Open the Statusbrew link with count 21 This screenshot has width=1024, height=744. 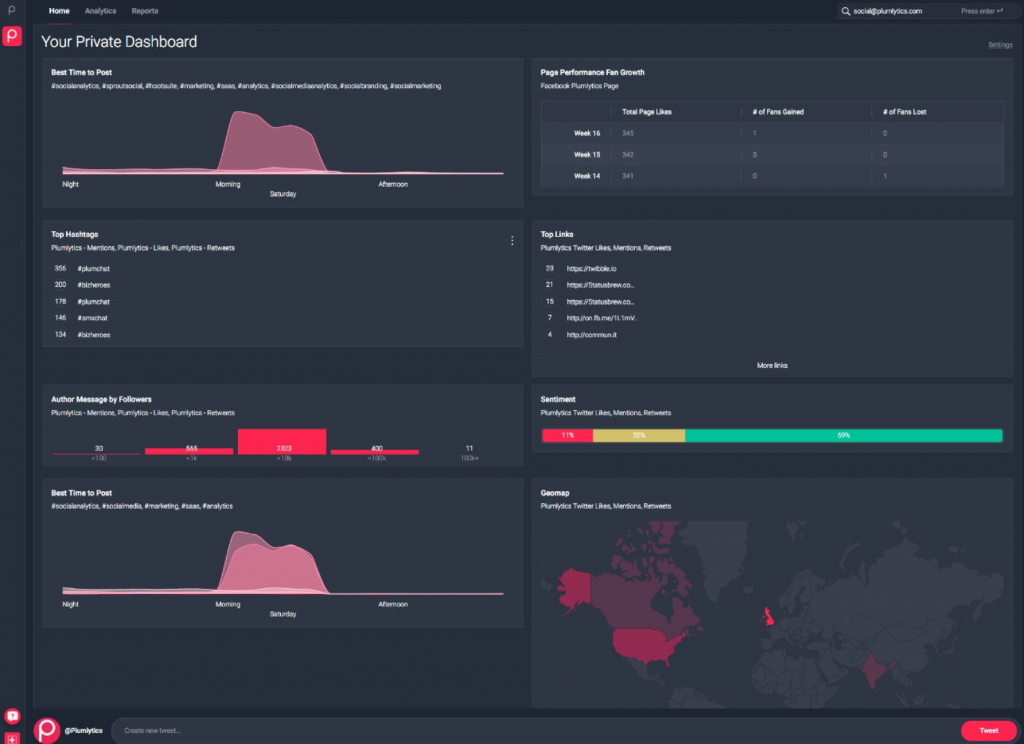pos(600,285)
